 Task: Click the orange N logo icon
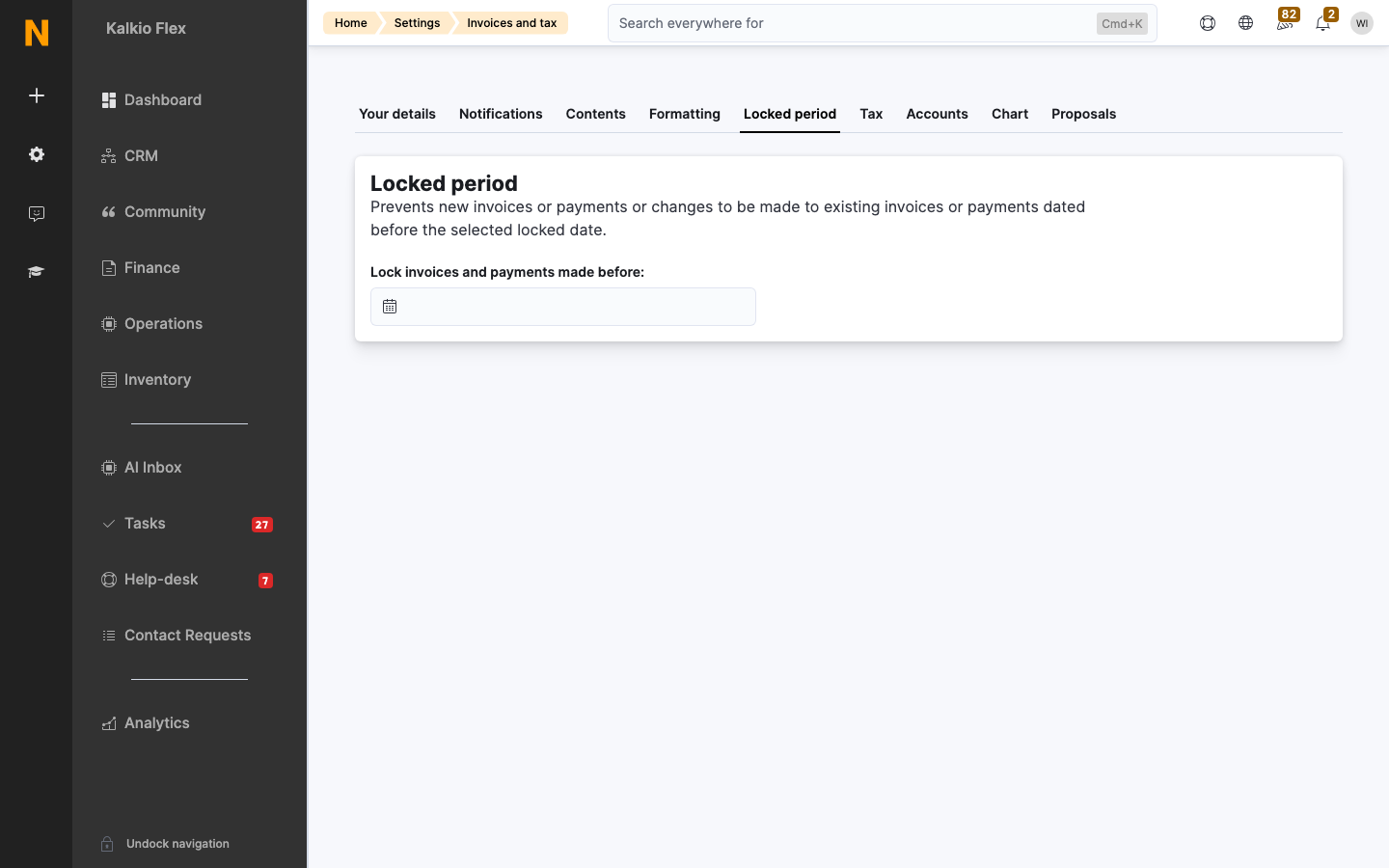point(37,33)
